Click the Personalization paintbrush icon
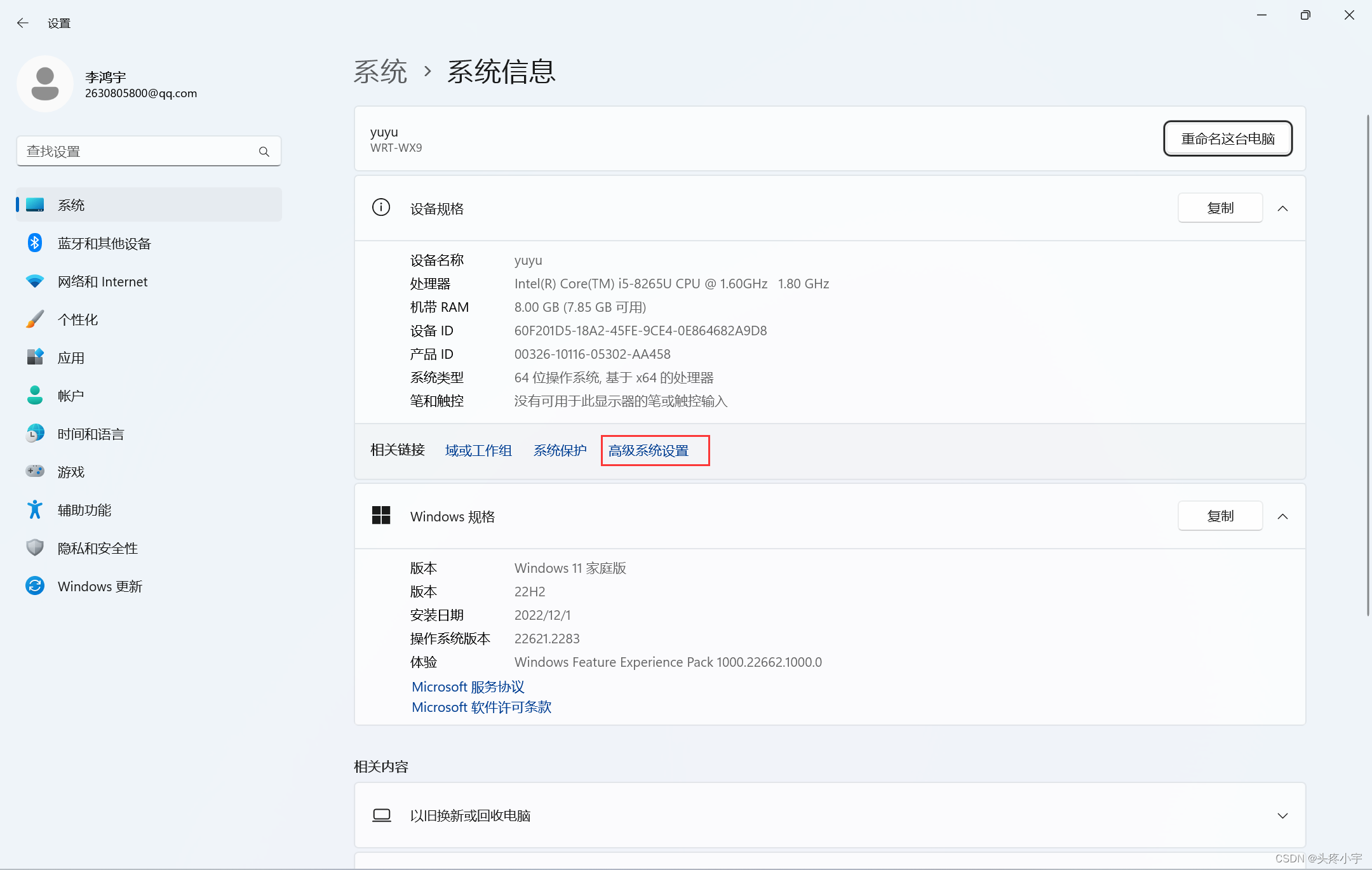 (35, 319)
